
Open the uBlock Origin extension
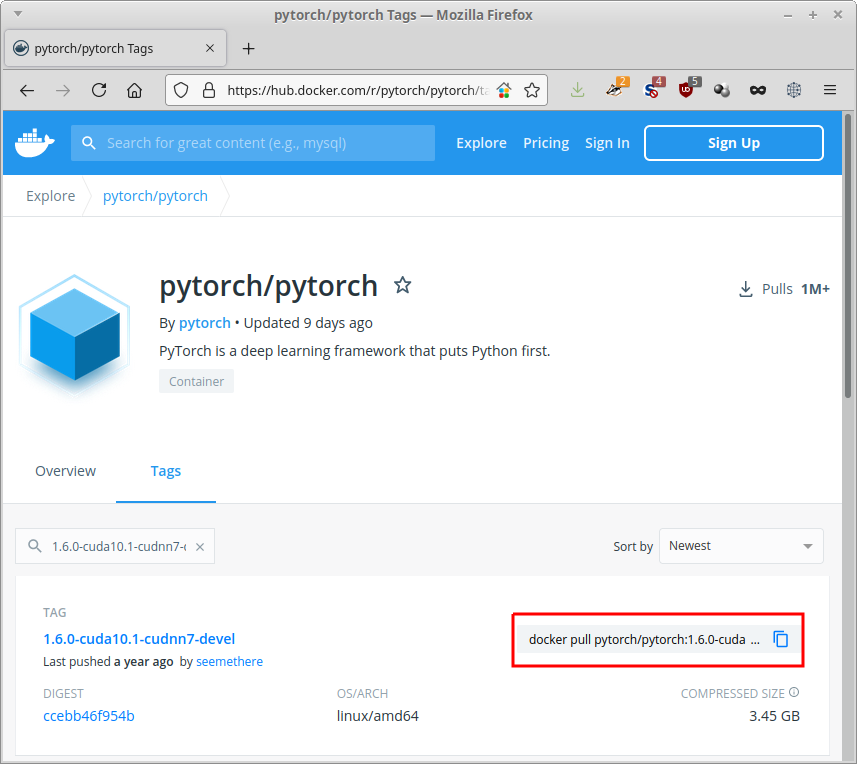pyautogui.click(x=687, y=89)
